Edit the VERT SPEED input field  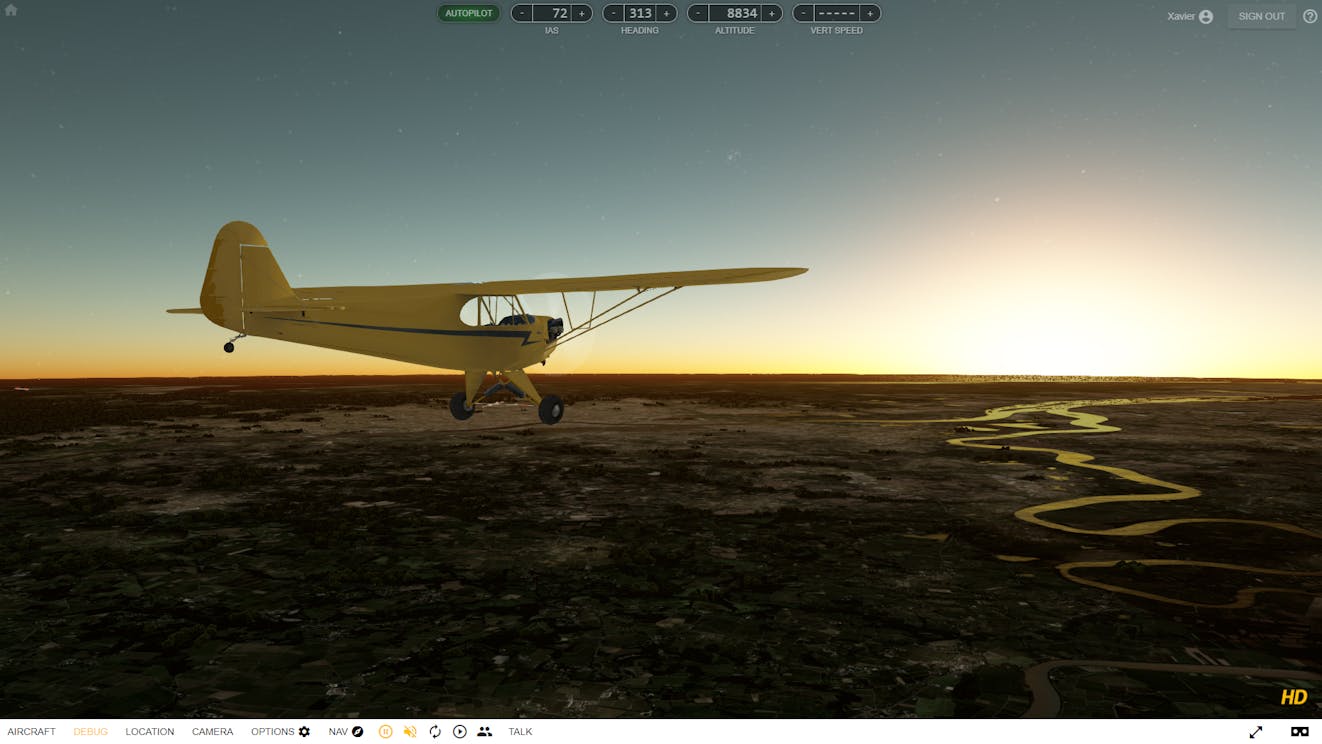836,13
